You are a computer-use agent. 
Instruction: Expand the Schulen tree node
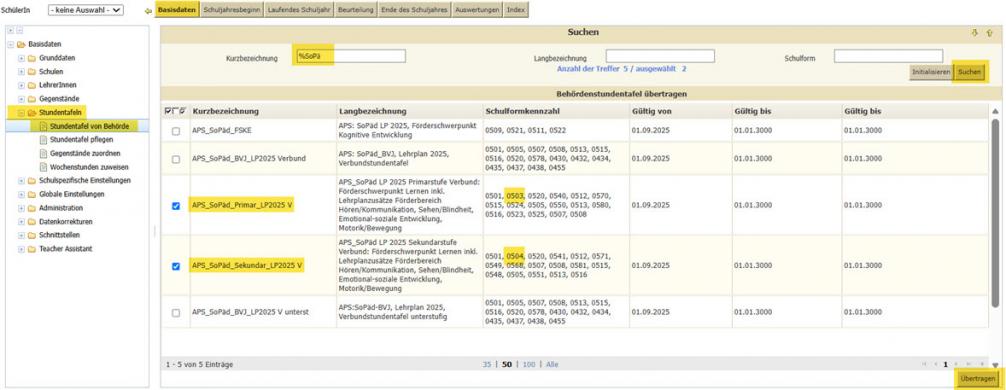(x=21, y=71)
